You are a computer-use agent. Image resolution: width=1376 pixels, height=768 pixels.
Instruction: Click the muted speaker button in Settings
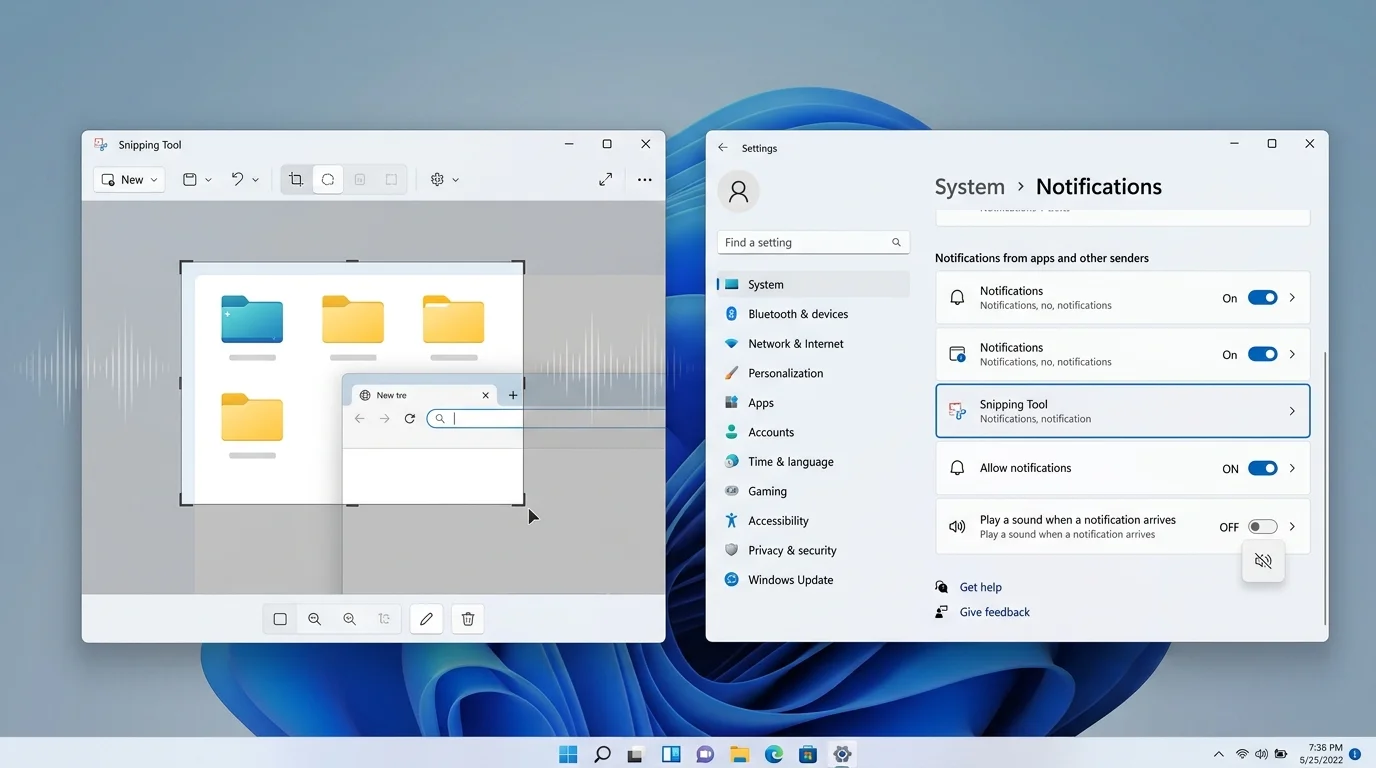click(x=1263, y=561)
